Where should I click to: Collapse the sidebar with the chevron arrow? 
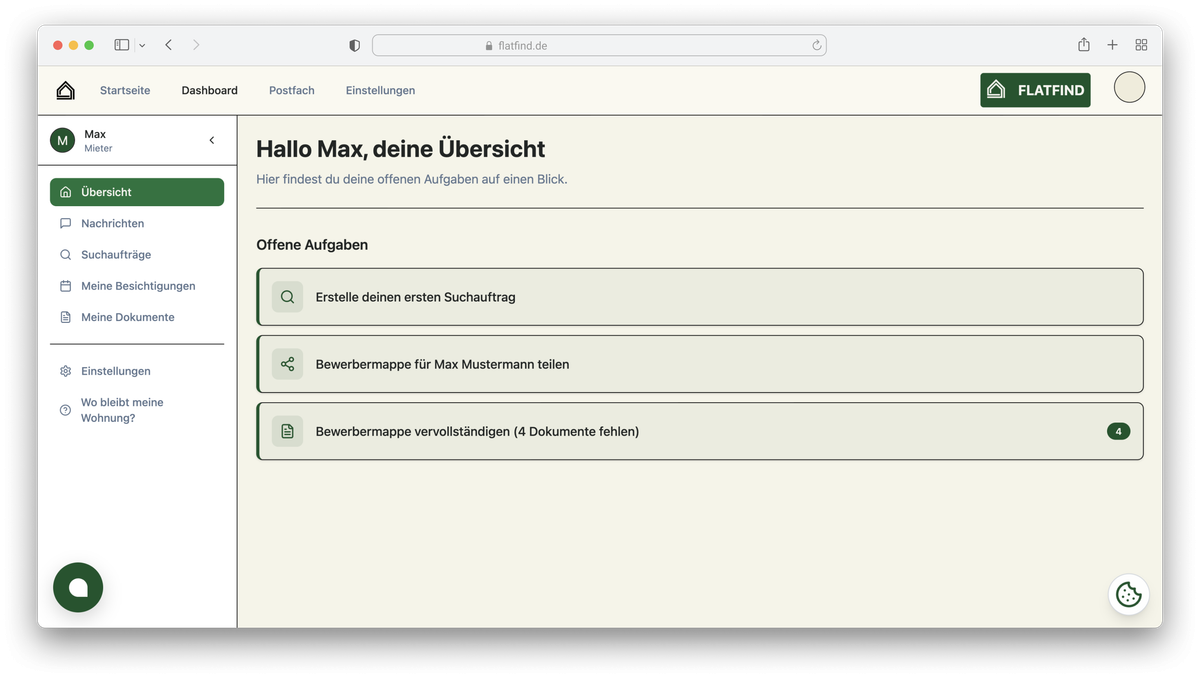coord(211,141)
